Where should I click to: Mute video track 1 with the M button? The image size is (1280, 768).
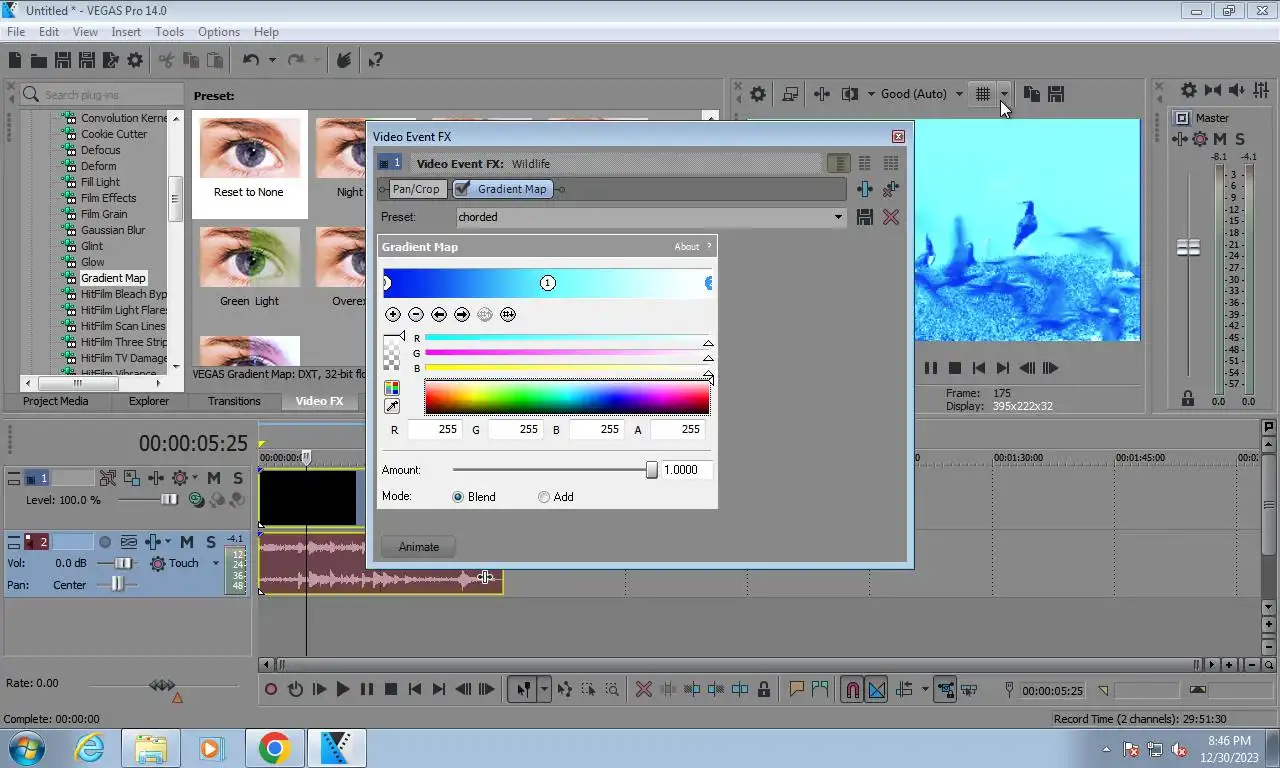pyautogui.click(x=213, y=478)
